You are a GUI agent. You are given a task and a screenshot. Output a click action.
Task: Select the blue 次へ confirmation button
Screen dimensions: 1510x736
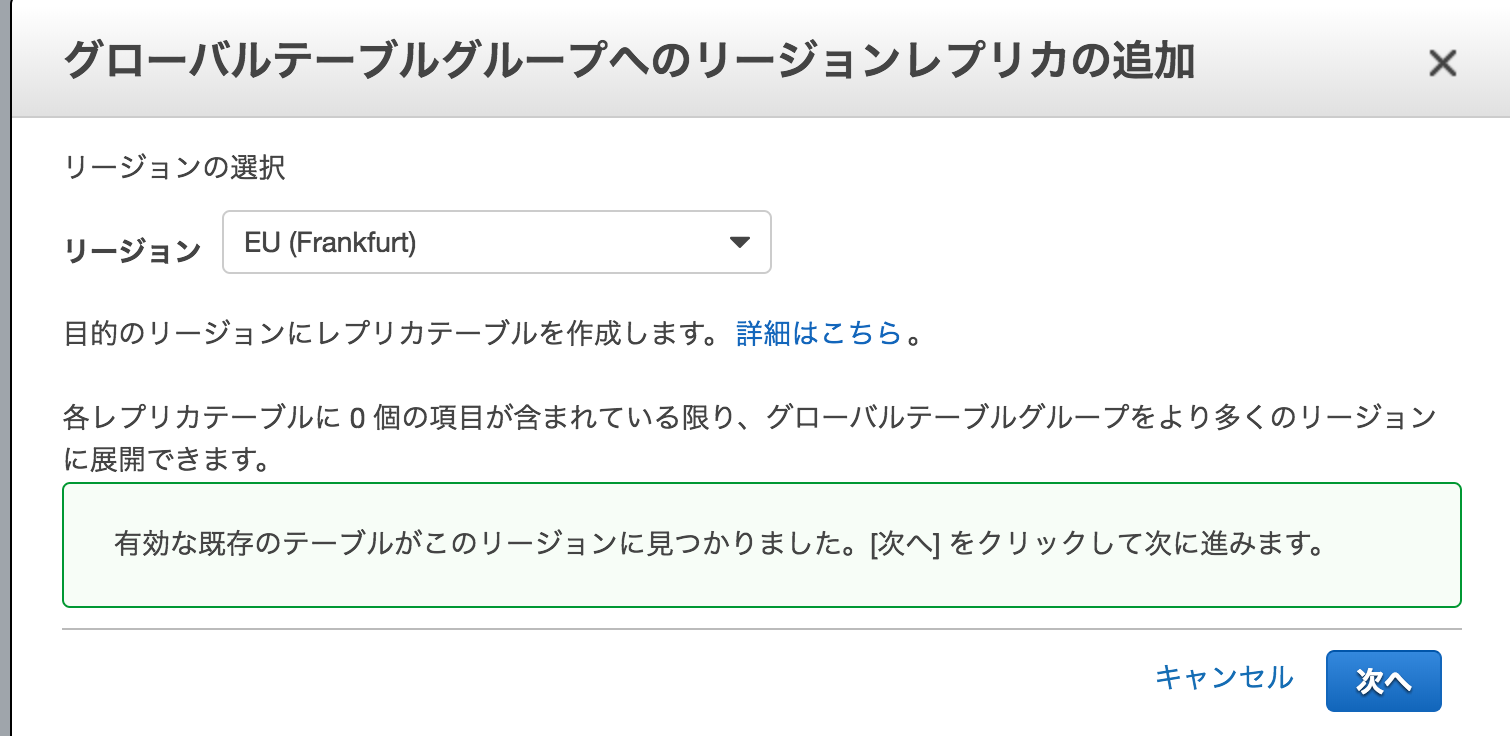(x=1383, y=679)
